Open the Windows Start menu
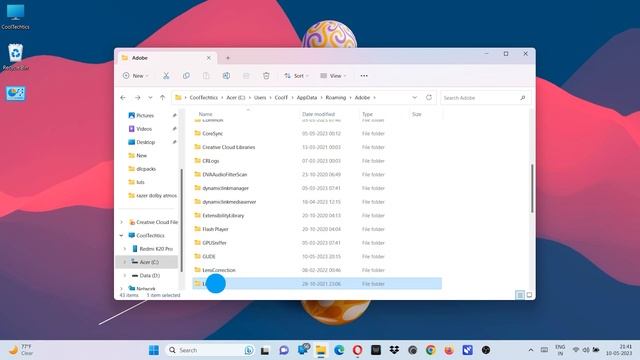Image resolution: width=640 pixels, height=360 pixels. click(x=154, y=350)
